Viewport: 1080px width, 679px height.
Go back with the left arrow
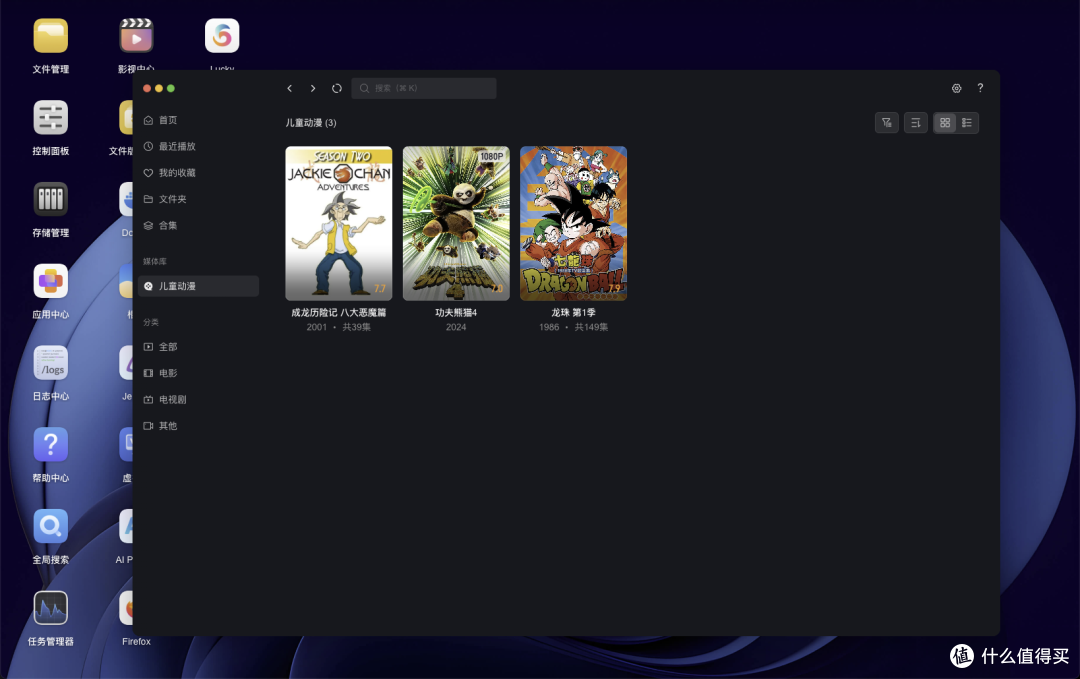tap(290, 88)
